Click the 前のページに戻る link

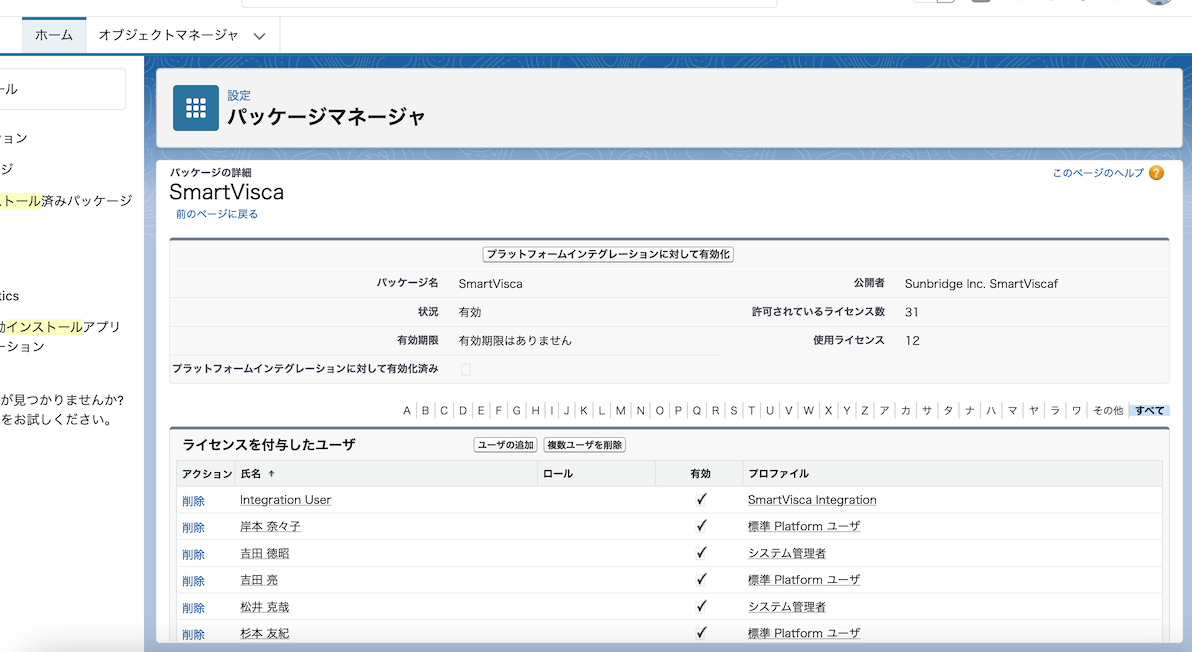pyautogui.click(x=217, y=213)
